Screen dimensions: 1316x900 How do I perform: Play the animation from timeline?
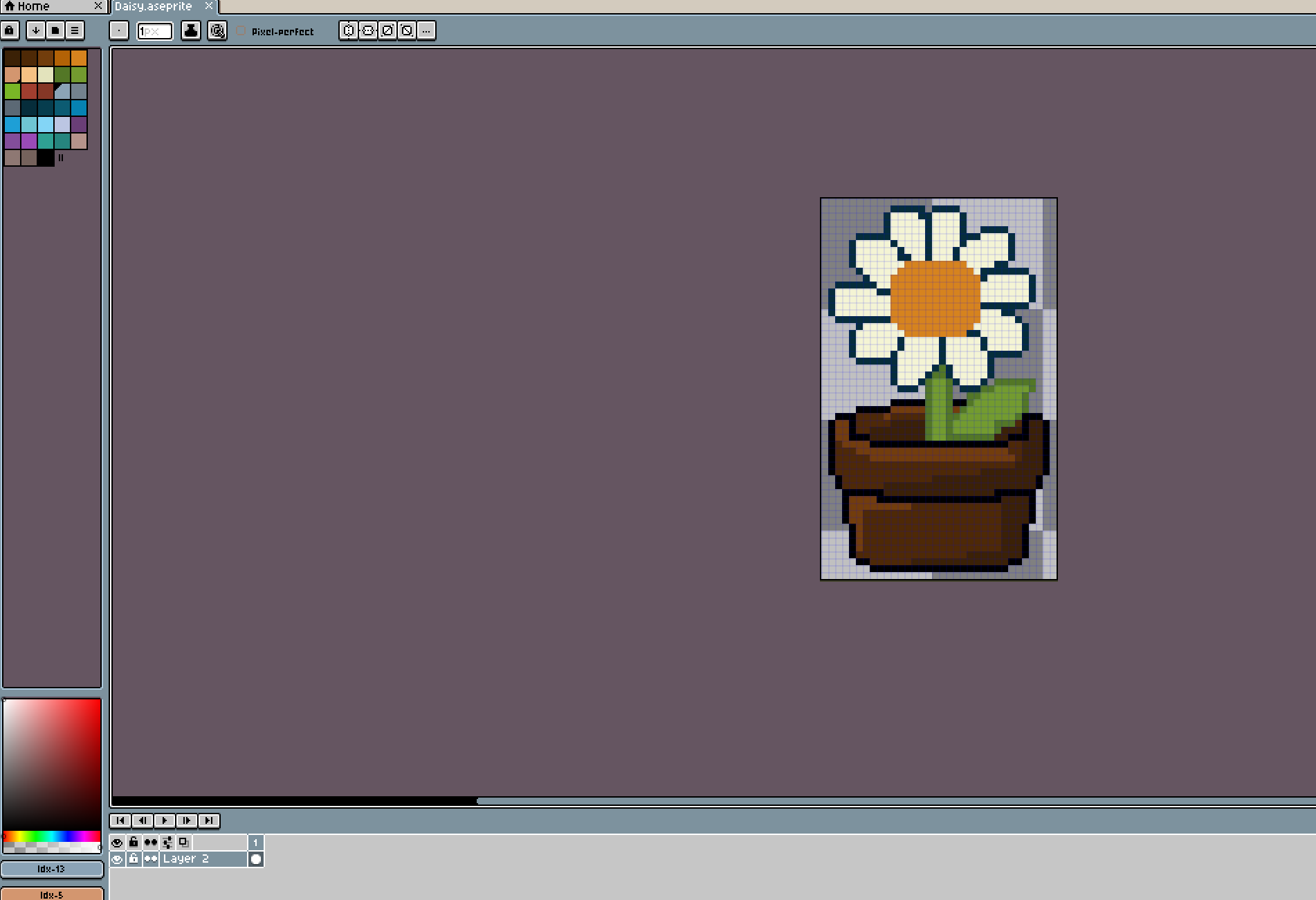165,820
